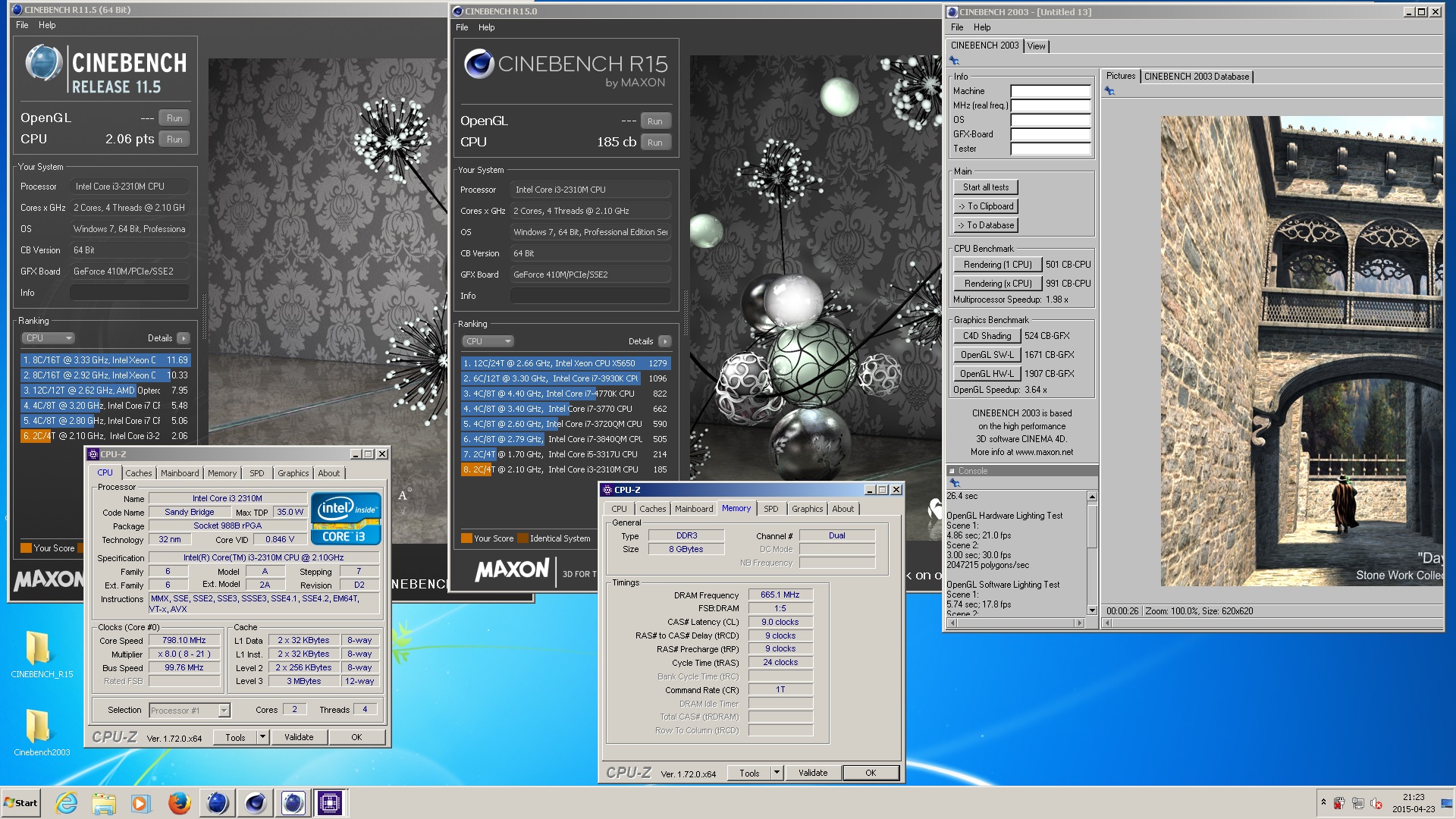This screenshot has width=1456, height=819.
Task: Select ranking row Intel Xeon CPU X5650
Action: click(x=566, y=363)
